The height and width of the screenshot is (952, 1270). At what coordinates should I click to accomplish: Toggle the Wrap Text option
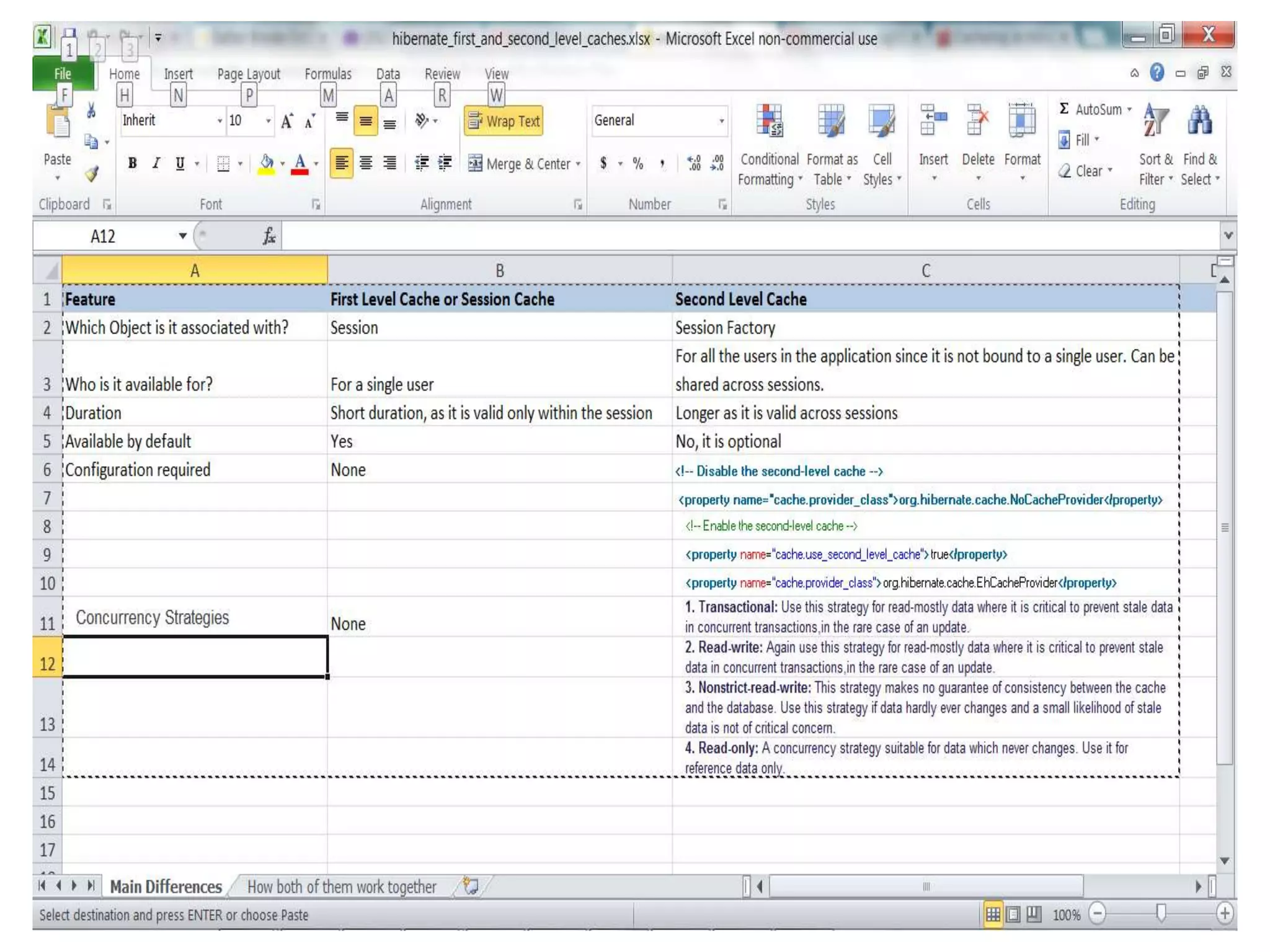[504, 121]
